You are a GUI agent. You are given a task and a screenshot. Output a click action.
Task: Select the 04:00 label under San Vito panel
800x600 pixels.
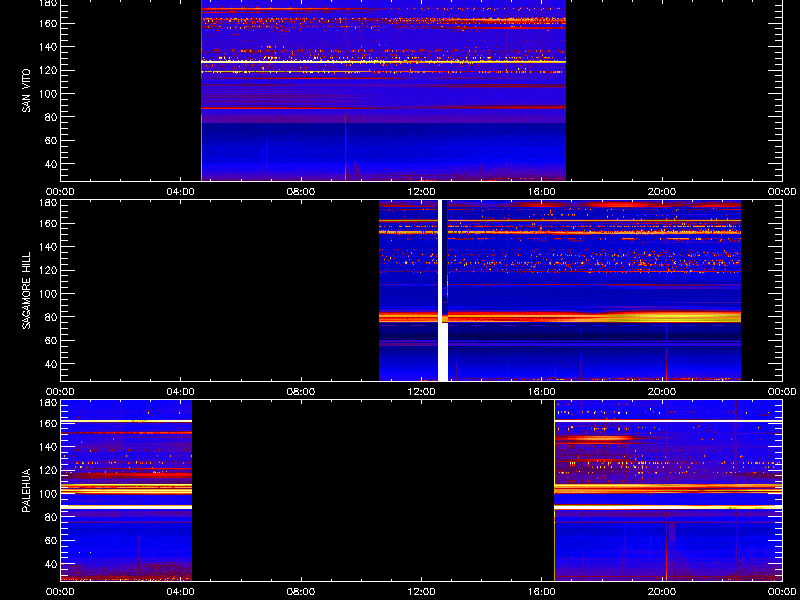[x=181, y=192]
